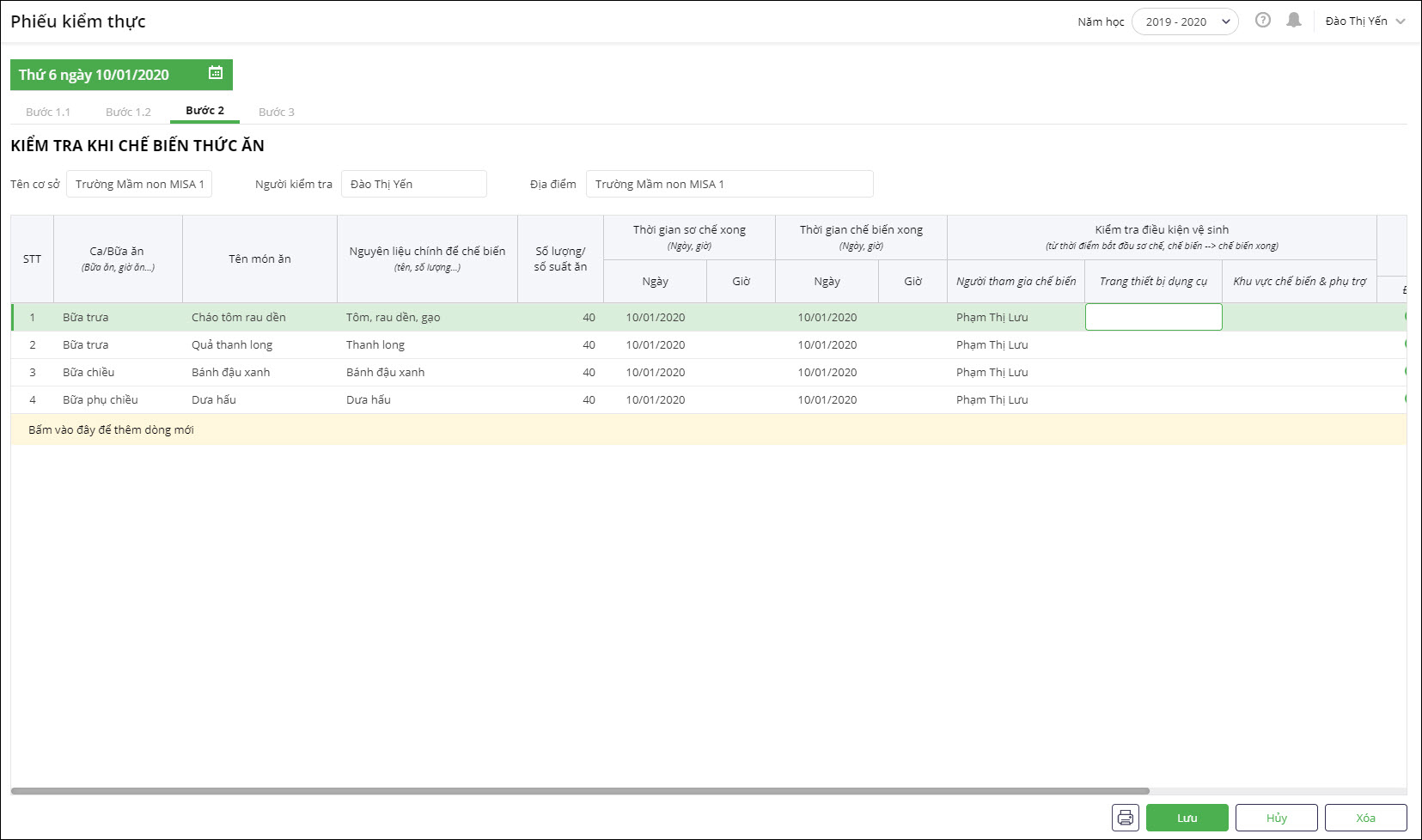Image resolution: width=1422 pixels, height=840 pixels.
Task: Open the Đào Thị Yến account menu
Action: click(1364, 21)
